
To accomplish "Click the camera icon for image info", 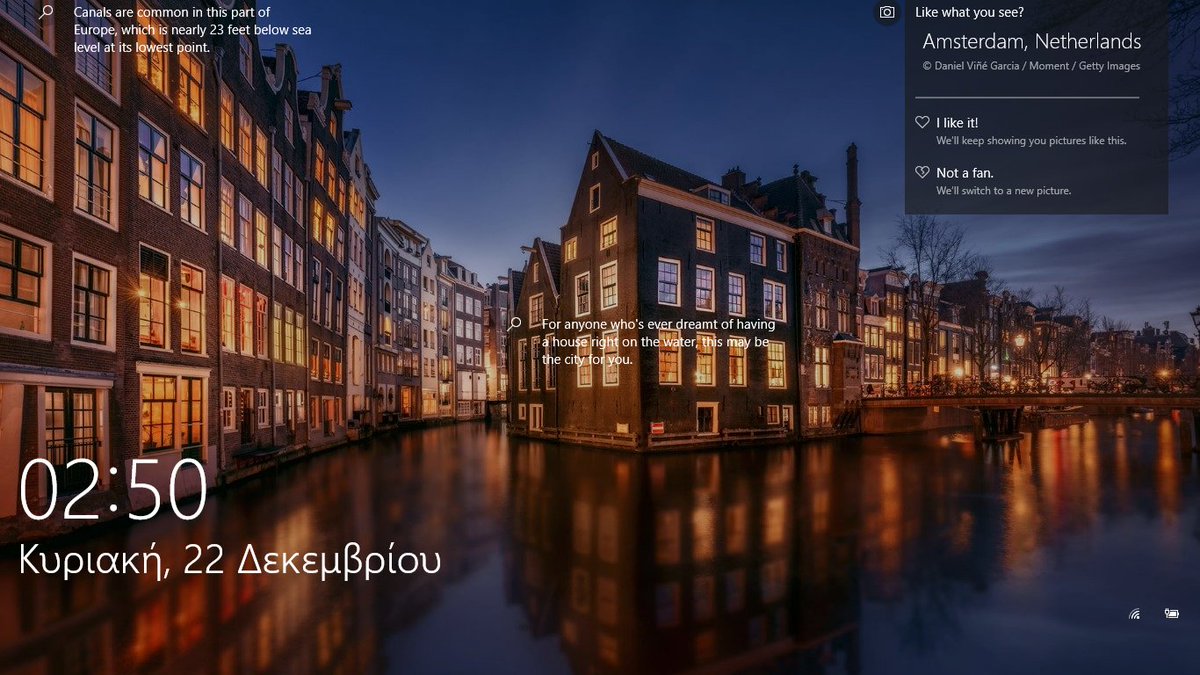I will pyautogui.click(x=887, y=12).
